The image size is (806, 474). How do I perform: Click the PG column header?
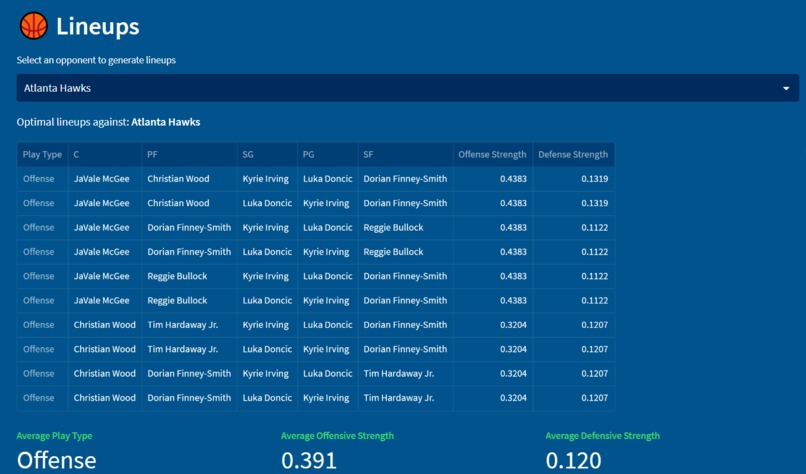click(327, 154)
